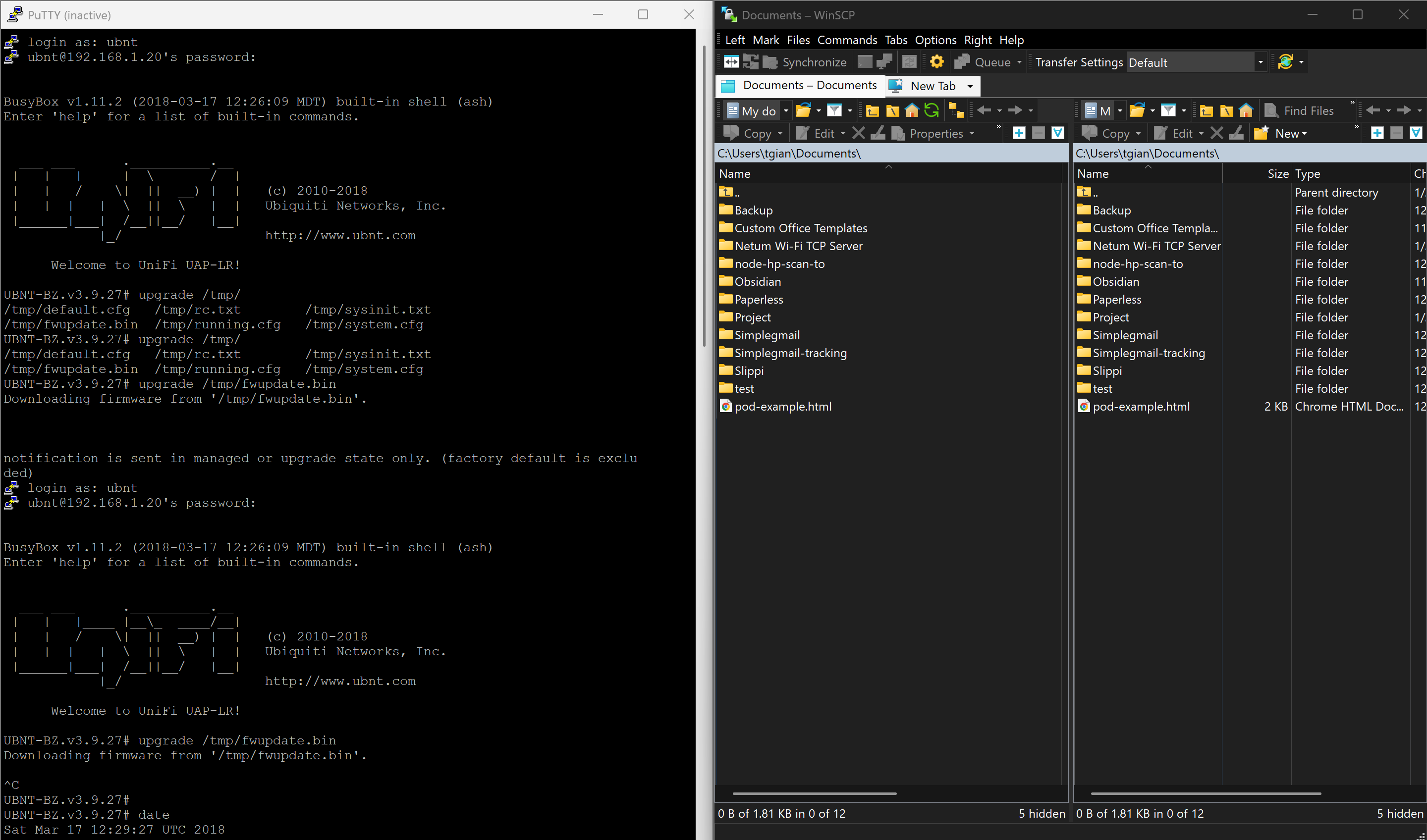
Task: Click left panel Home Directory icon
Action: click(912, 110)
